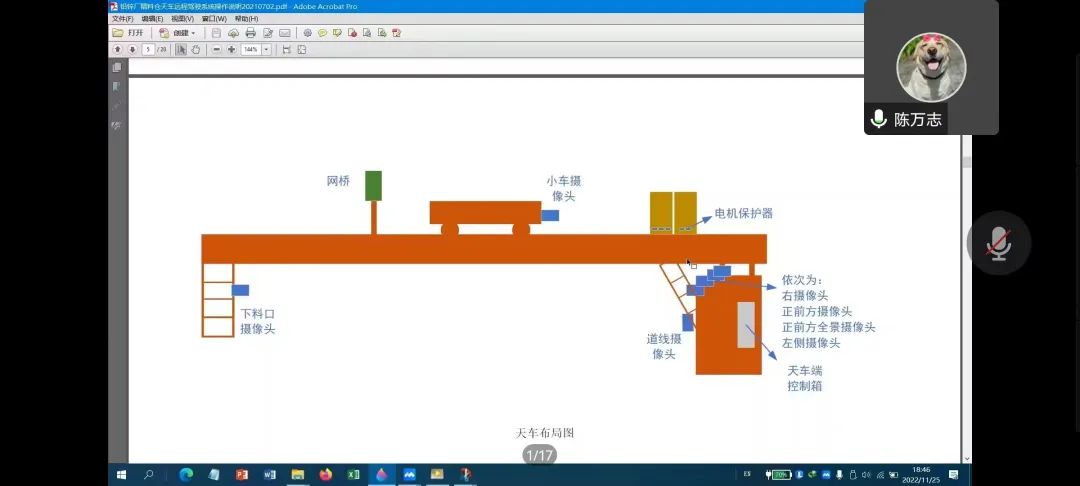Screen dimensions: 1080x486
Task: Open the 144% zoom level dropdown
Action: pos(266,49)
